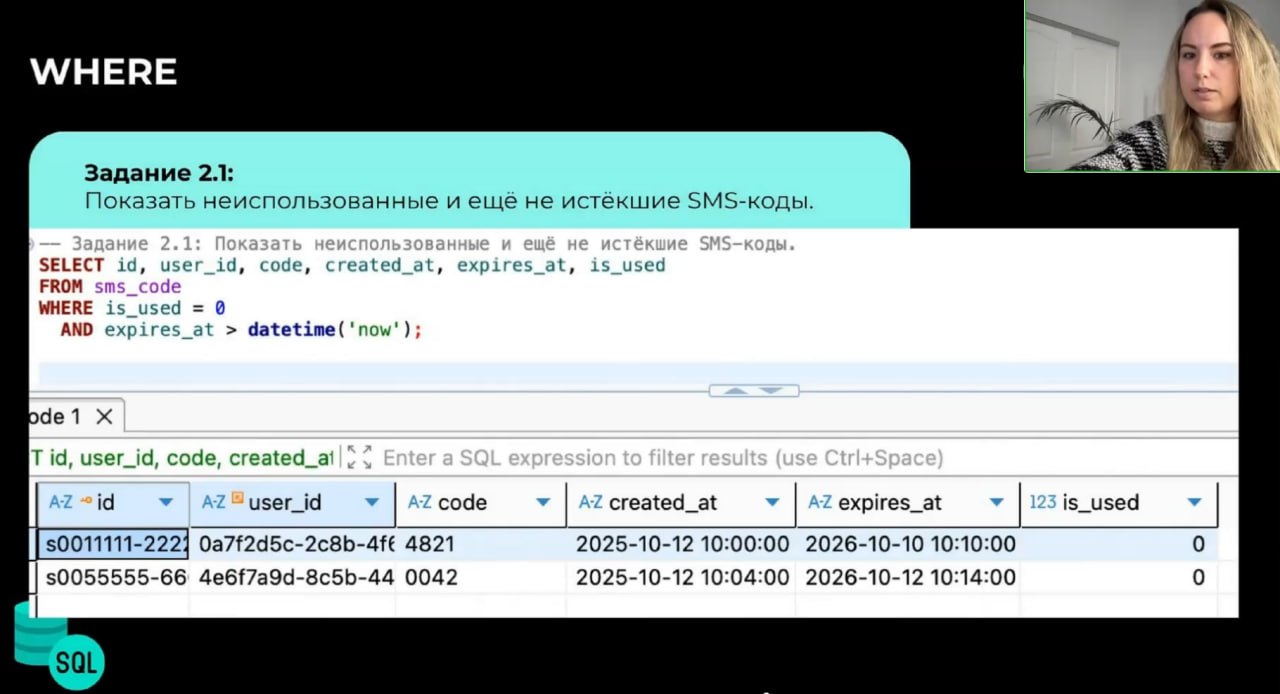Image resolution: width=1280 pixels, height=694 pixels.
Task: Click the expand filter panel icon
Action: click(359, 458)
